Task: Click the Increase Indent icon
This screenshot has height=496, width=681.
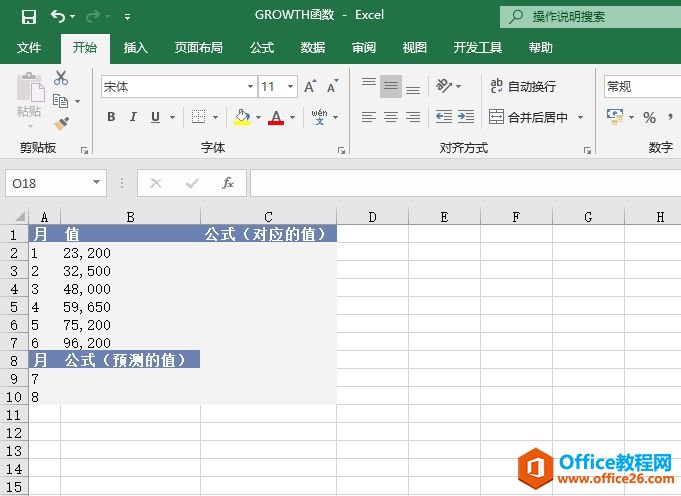Action: 466,117
